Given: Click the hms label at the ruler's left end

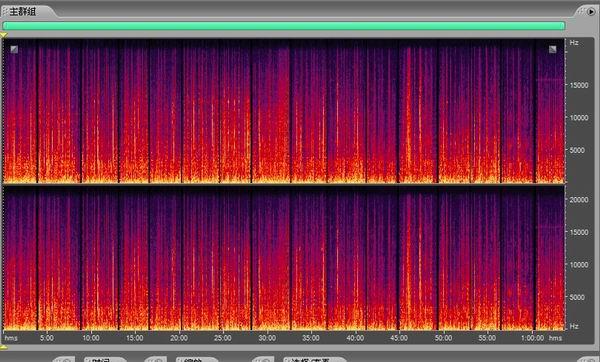Looking at the screenshot, I should pyautogui.click(x=11, y=338).
